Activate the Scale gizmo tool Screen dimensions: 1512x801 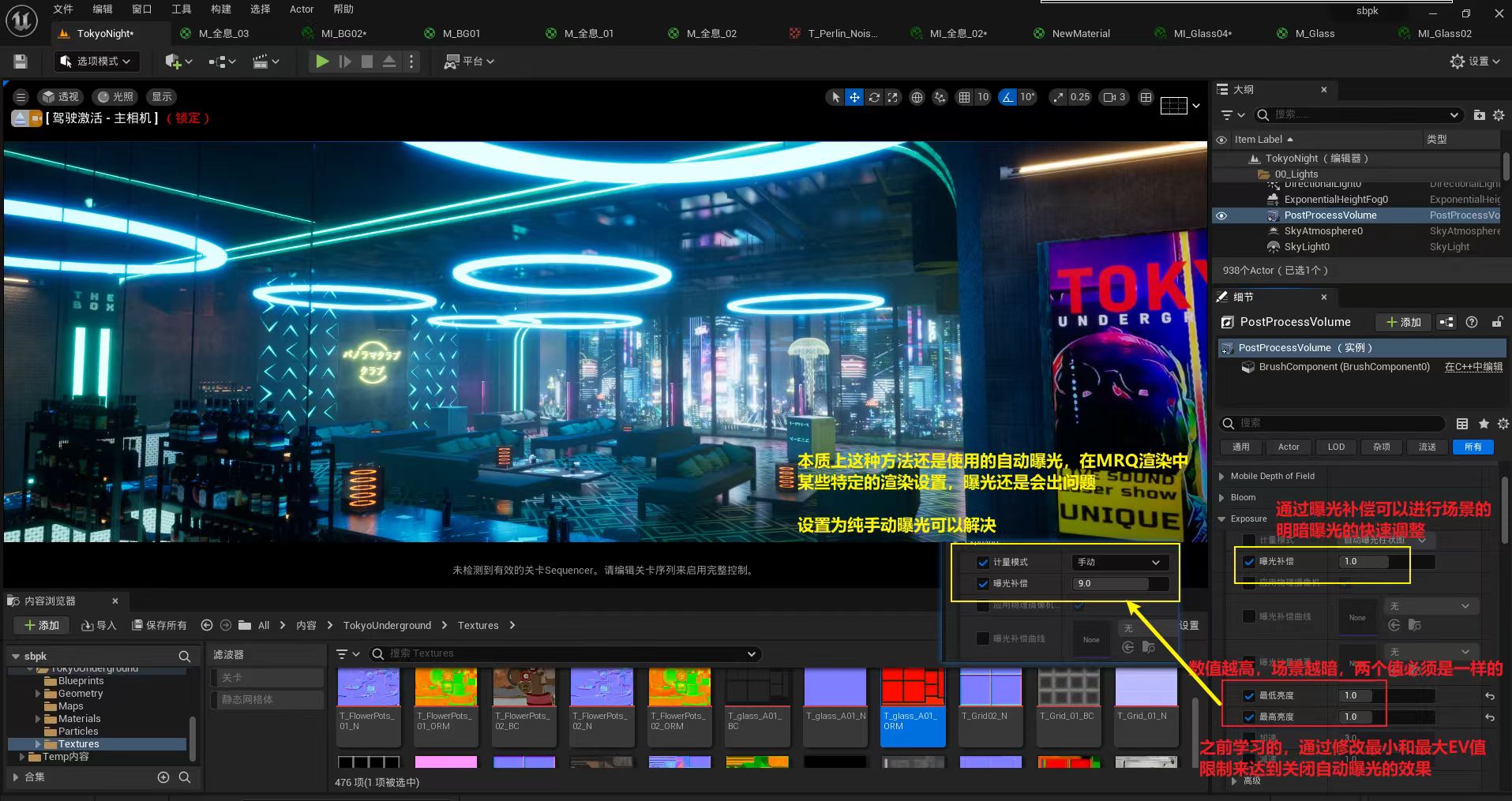(x=893, y=97)
